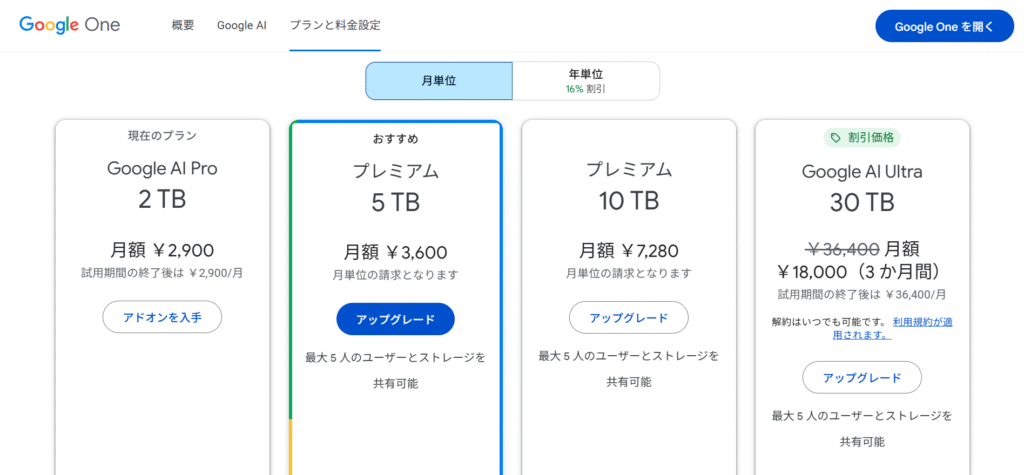
Task: Upgrade to the Google AI Ultra plan
Action: tap(861, 377)
